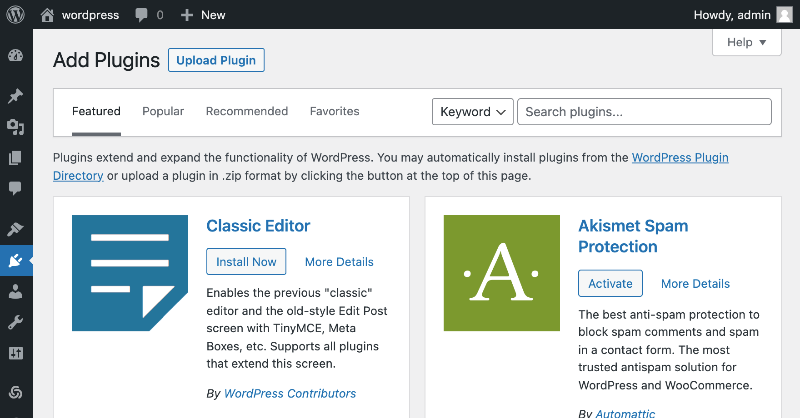Click the Akismet plugin icon
The height and width of the screenshot is (418, 800).
coord(502,273)
